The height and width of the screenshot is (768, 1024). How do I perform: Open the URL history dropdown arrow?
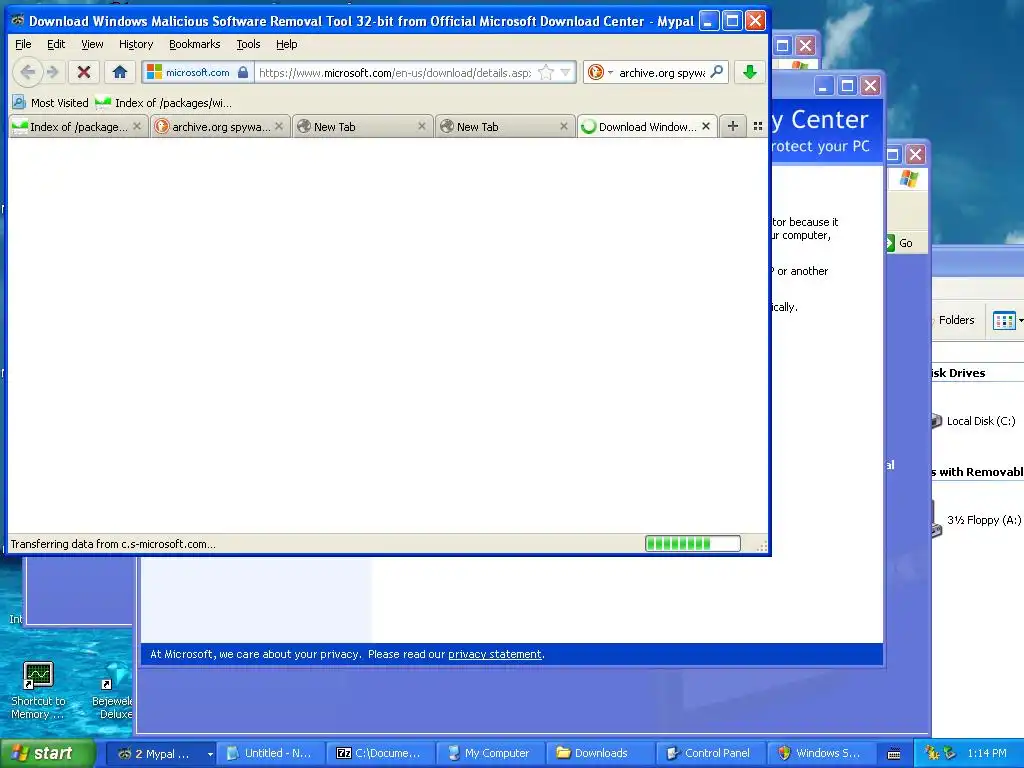566,72
